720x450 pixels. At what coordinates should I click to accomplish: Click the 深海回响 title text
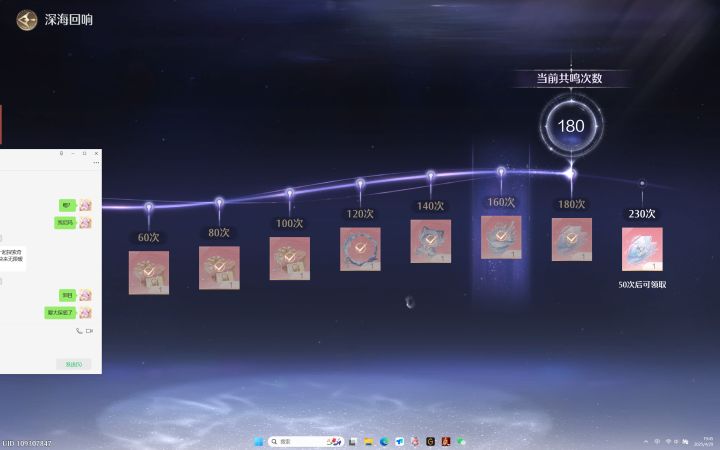point(68,20)
